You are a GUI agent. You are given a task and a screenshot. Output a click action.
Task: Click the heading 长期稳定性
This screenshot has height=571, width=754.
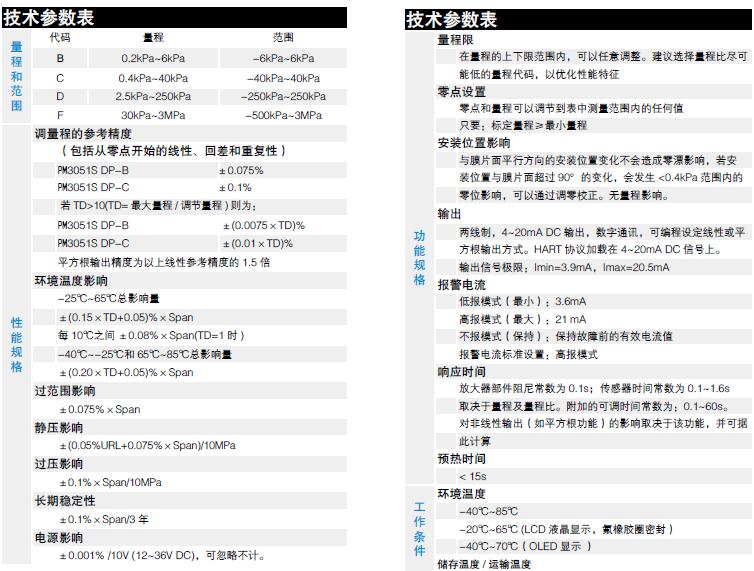[65, 501]
